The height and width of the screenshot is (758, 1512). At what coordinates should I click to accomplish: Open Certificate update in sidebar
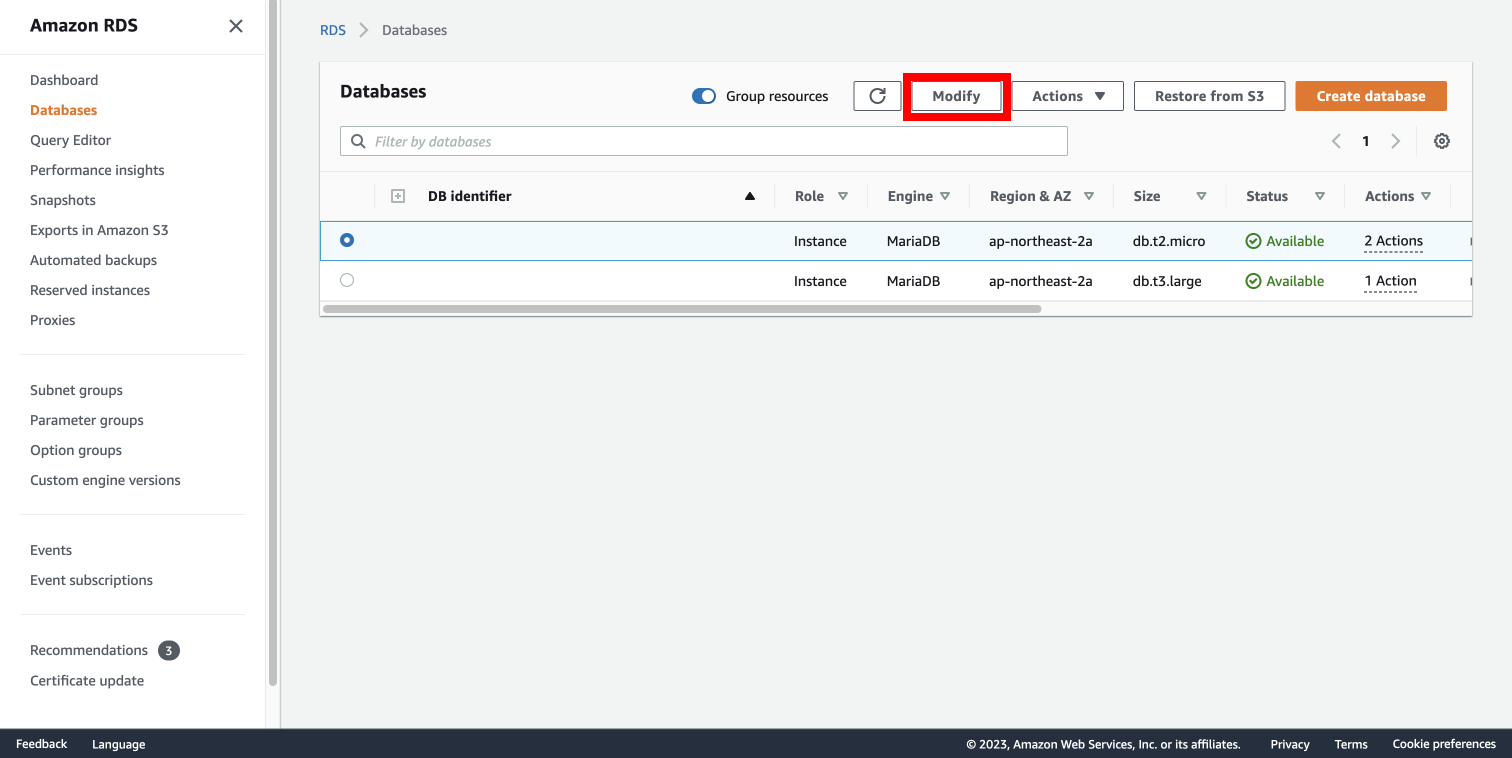[x=87, y=680]
